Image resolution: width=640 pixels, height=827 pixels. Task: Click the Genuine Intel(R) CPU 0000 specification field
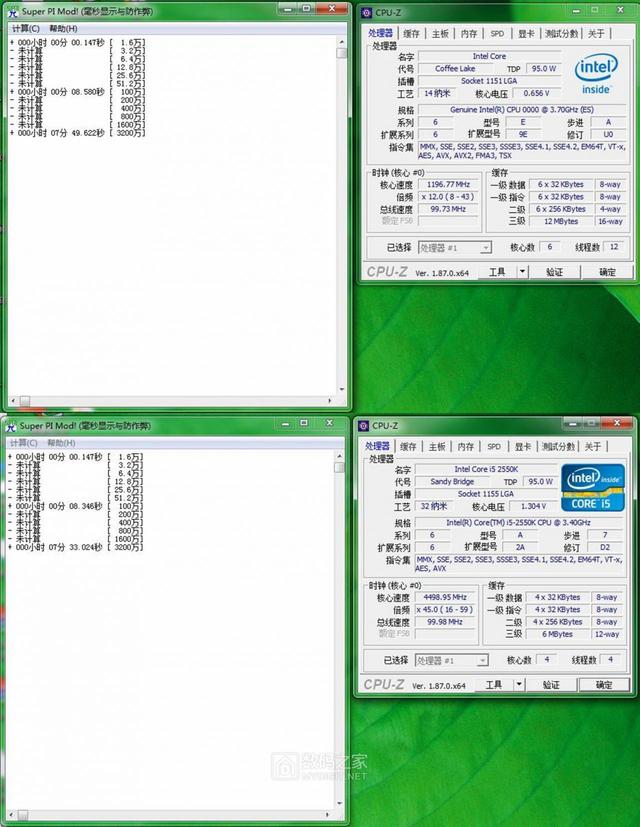coord(522,110)
